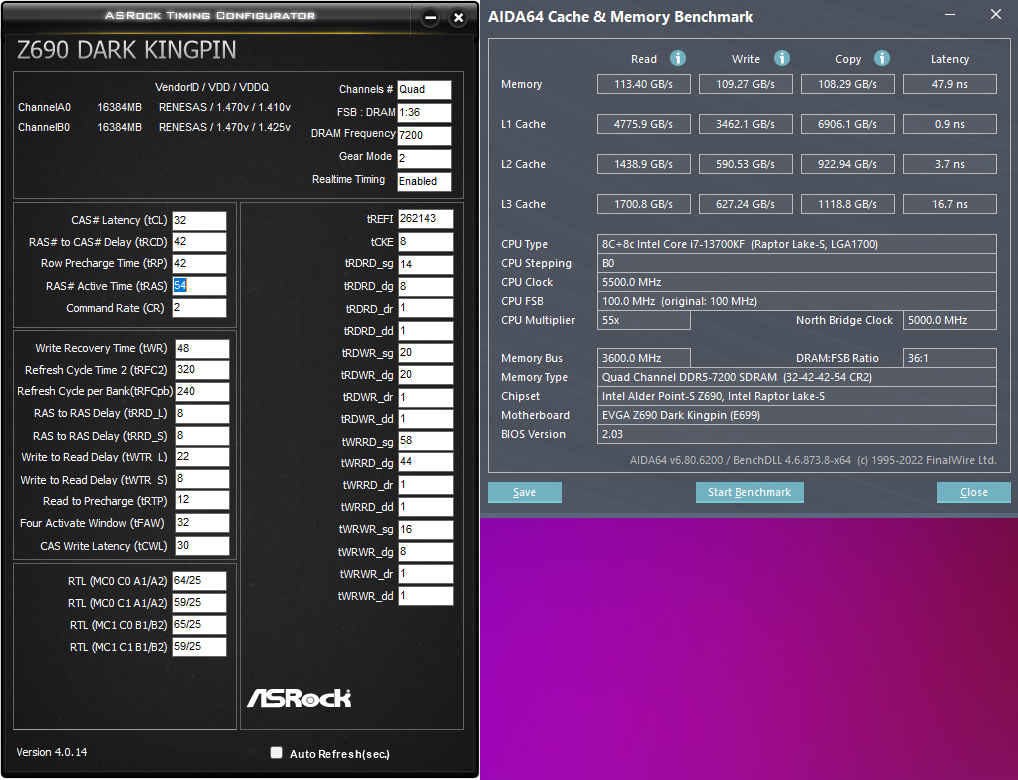Click the RTL MC1 C0 B1/B2 field
The width and height of the screenshot is (1018, 780).
(x=199, y=625)
